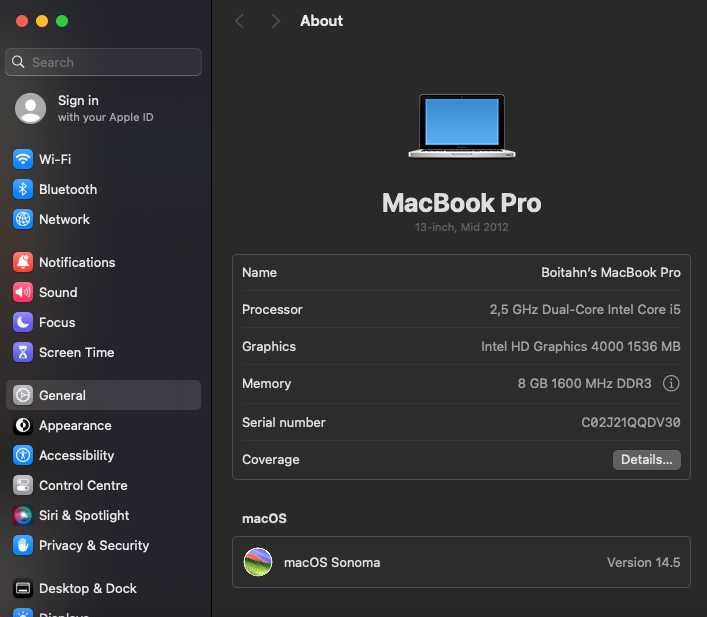Open Accessibility icon in sidebar
Viewport: 707px width, 617px height.
click(23, 455)
